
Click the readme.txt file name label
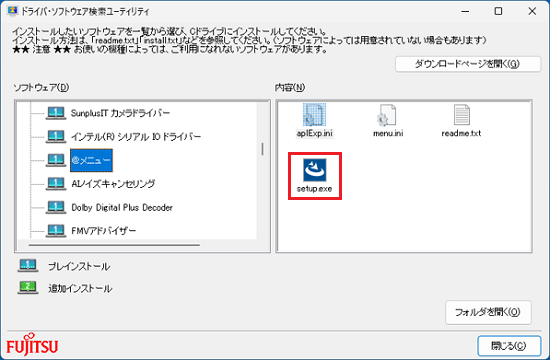(x=461, y=133)
